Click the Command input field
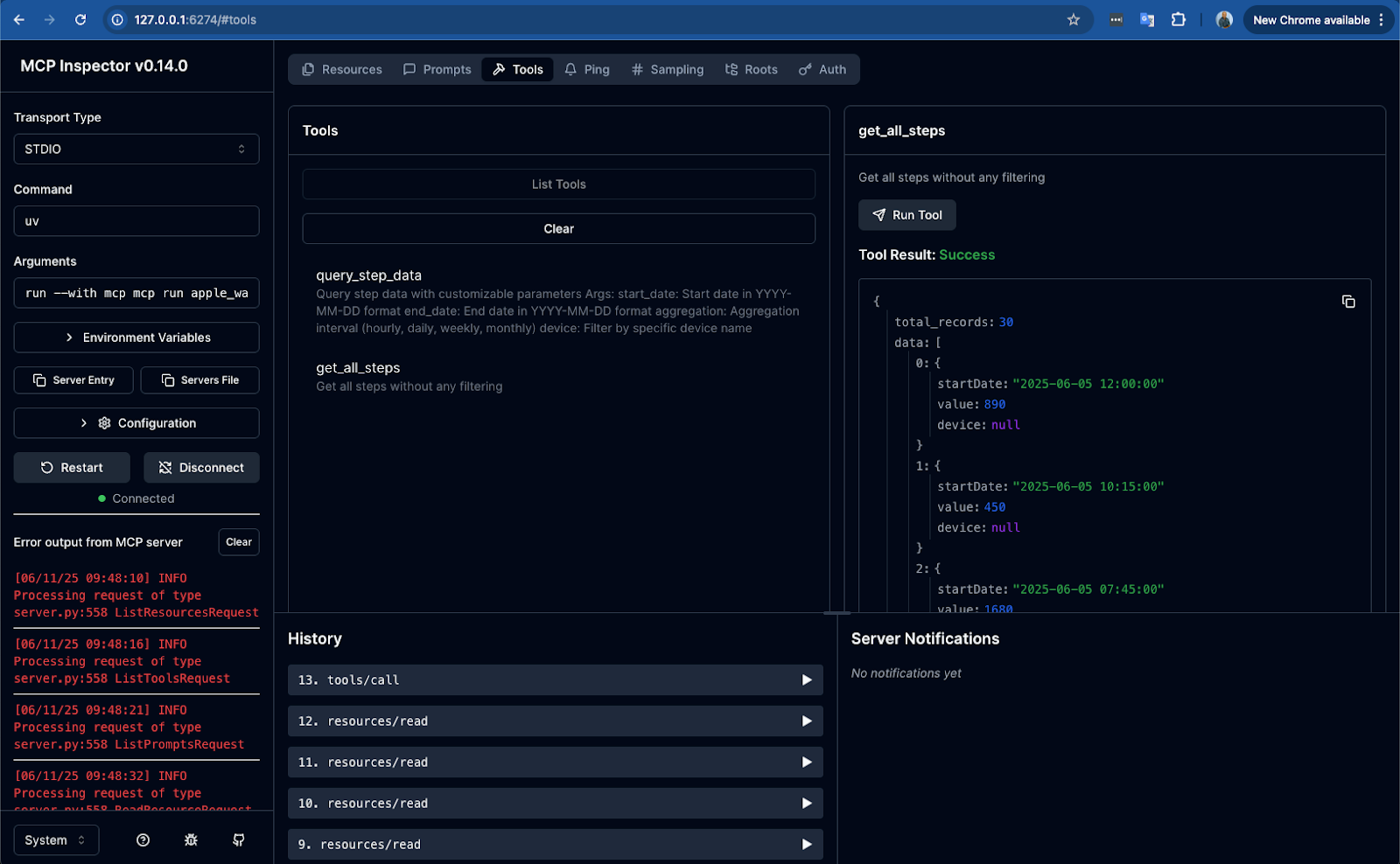The height and width of the screenshot is (864, 1400). [136, 221]
